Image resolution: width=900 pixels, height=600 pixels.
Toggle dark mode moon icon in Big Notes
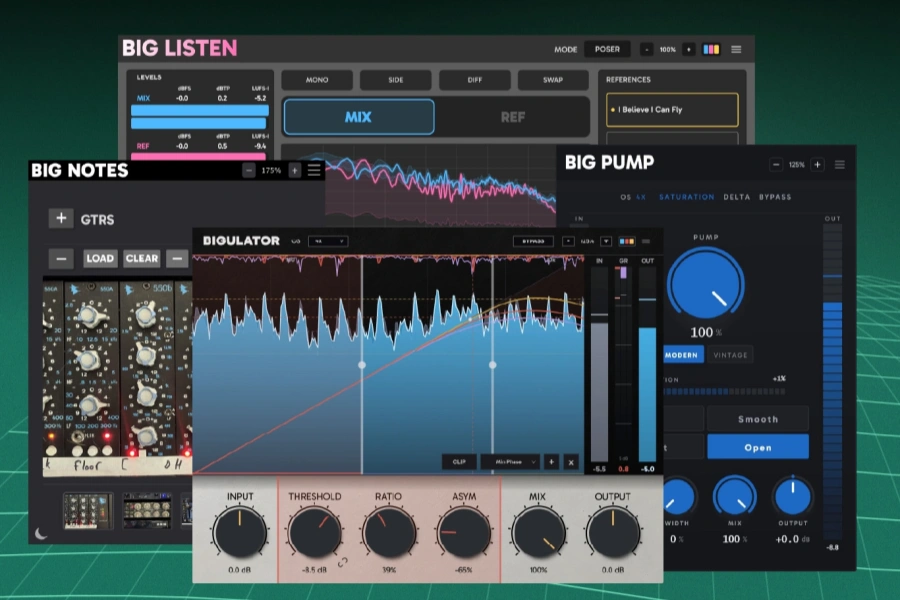tap(41, 534)
